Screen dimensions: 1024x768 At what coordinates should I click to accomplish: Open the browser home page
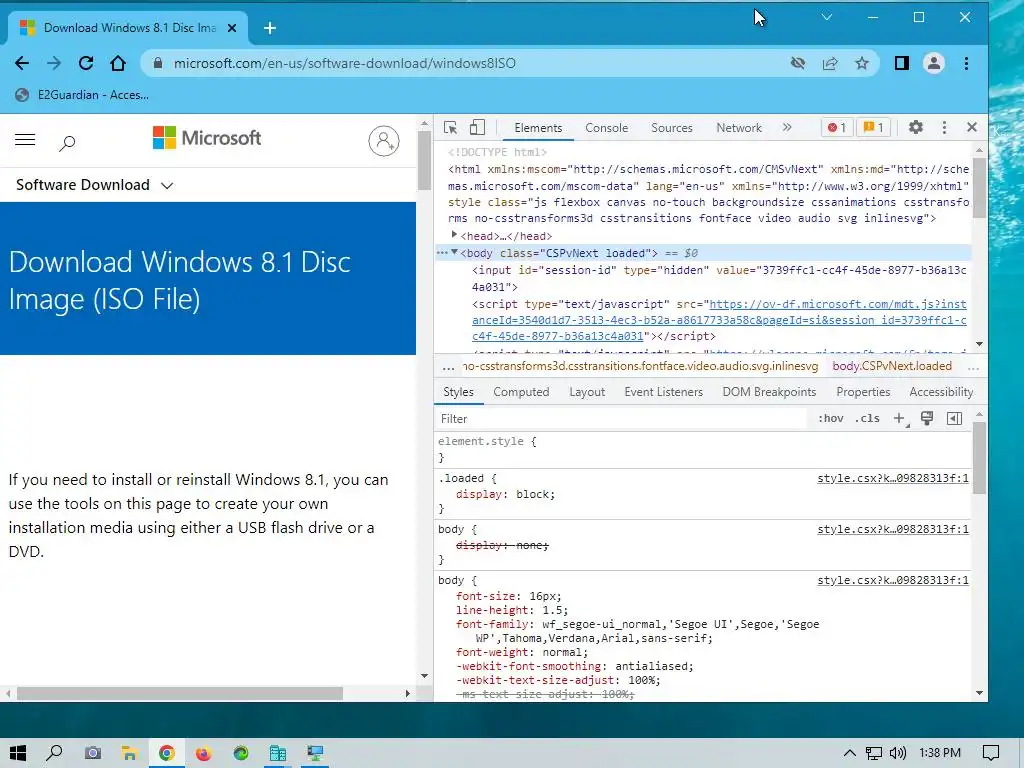pyautogui.click(x=118, y=63)
